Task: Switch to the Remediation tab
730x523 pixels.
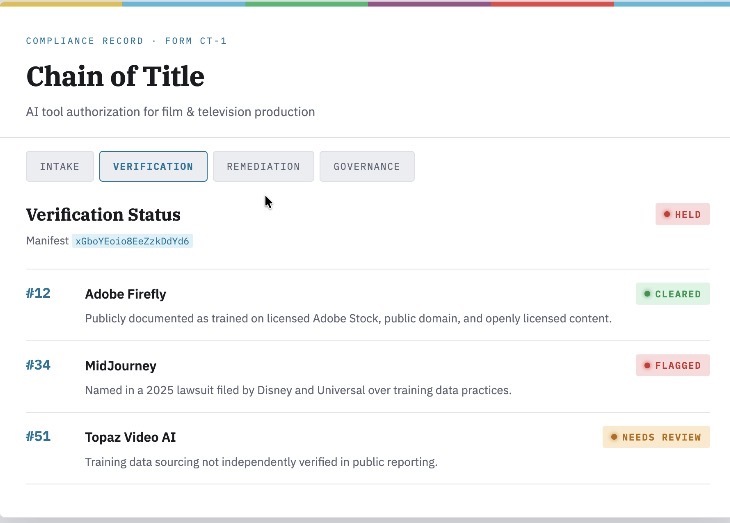Action: (264, 166)
